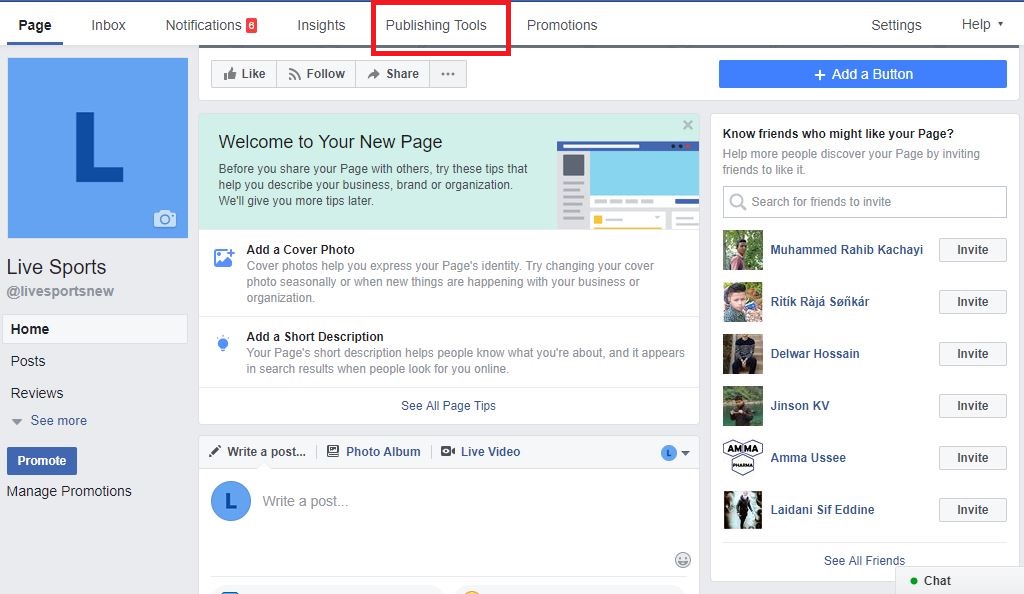
Task: Open Jinson KV name link
Action: (x=799, y=406)
